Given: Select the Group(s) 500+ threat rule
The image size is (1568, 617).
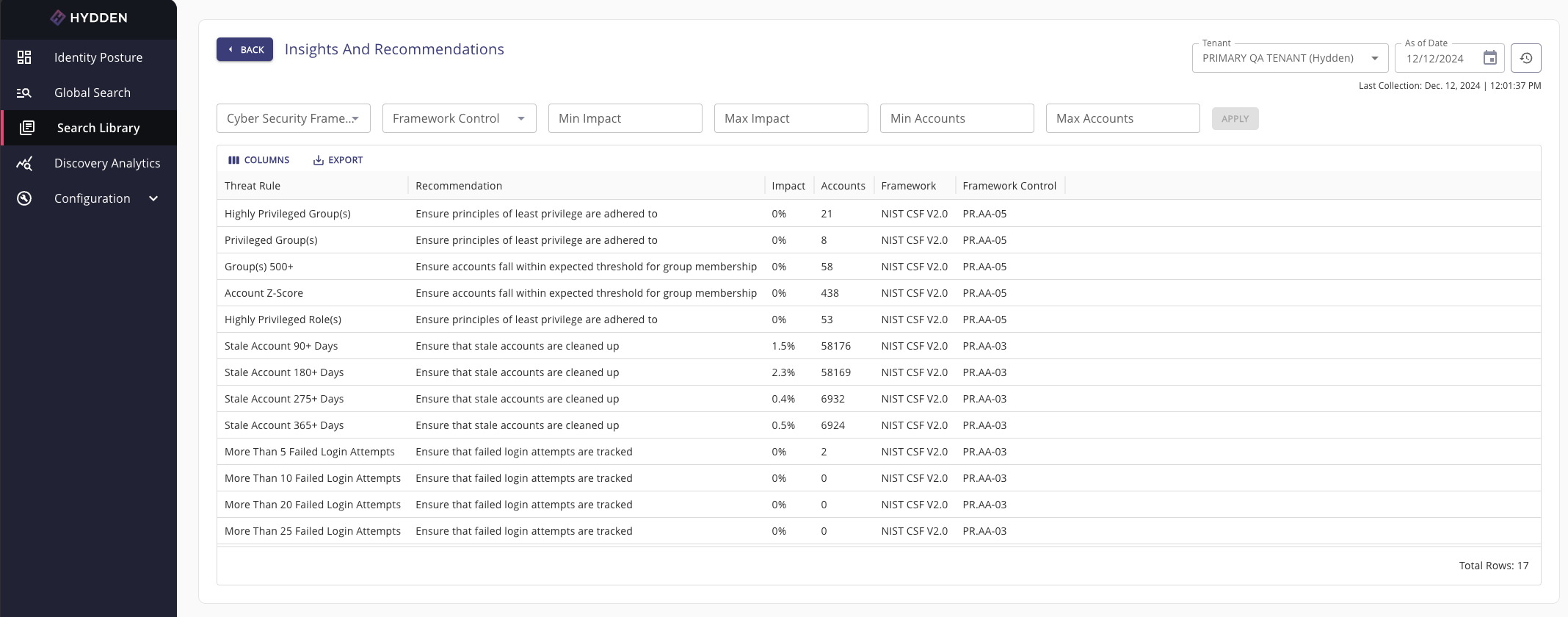Looking at the screenshot, I should click(x=259, y=267).
